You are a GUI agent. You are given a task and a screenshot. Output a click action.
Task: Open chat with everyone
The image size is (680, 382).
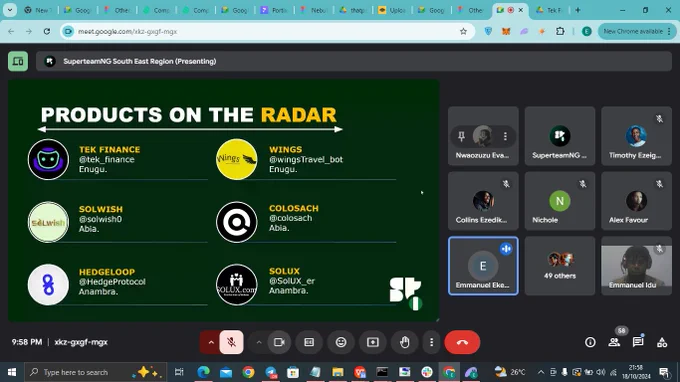point(638,342)
